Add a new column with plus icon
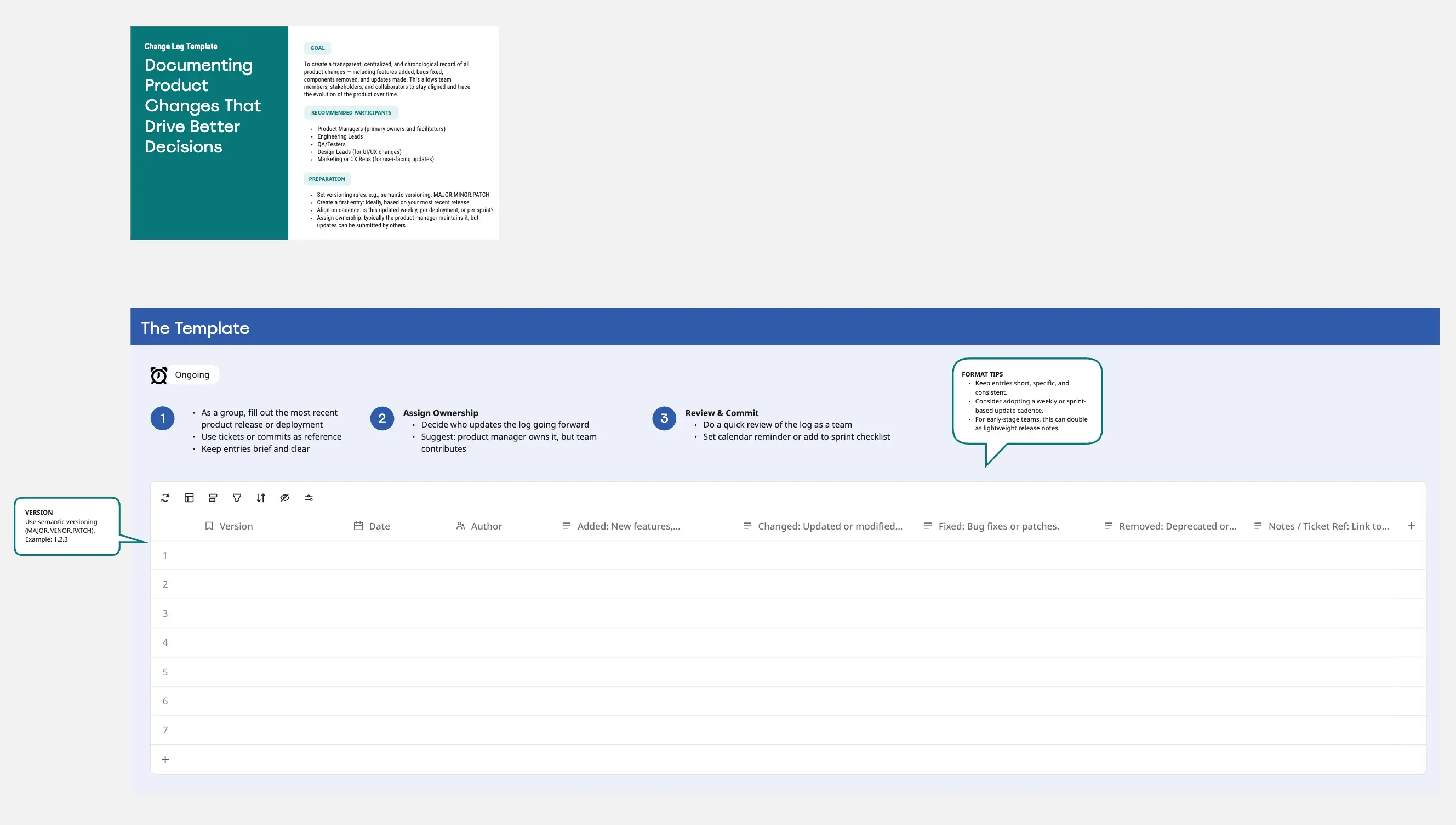The image size is (1456, 825). pos(1411,526)
